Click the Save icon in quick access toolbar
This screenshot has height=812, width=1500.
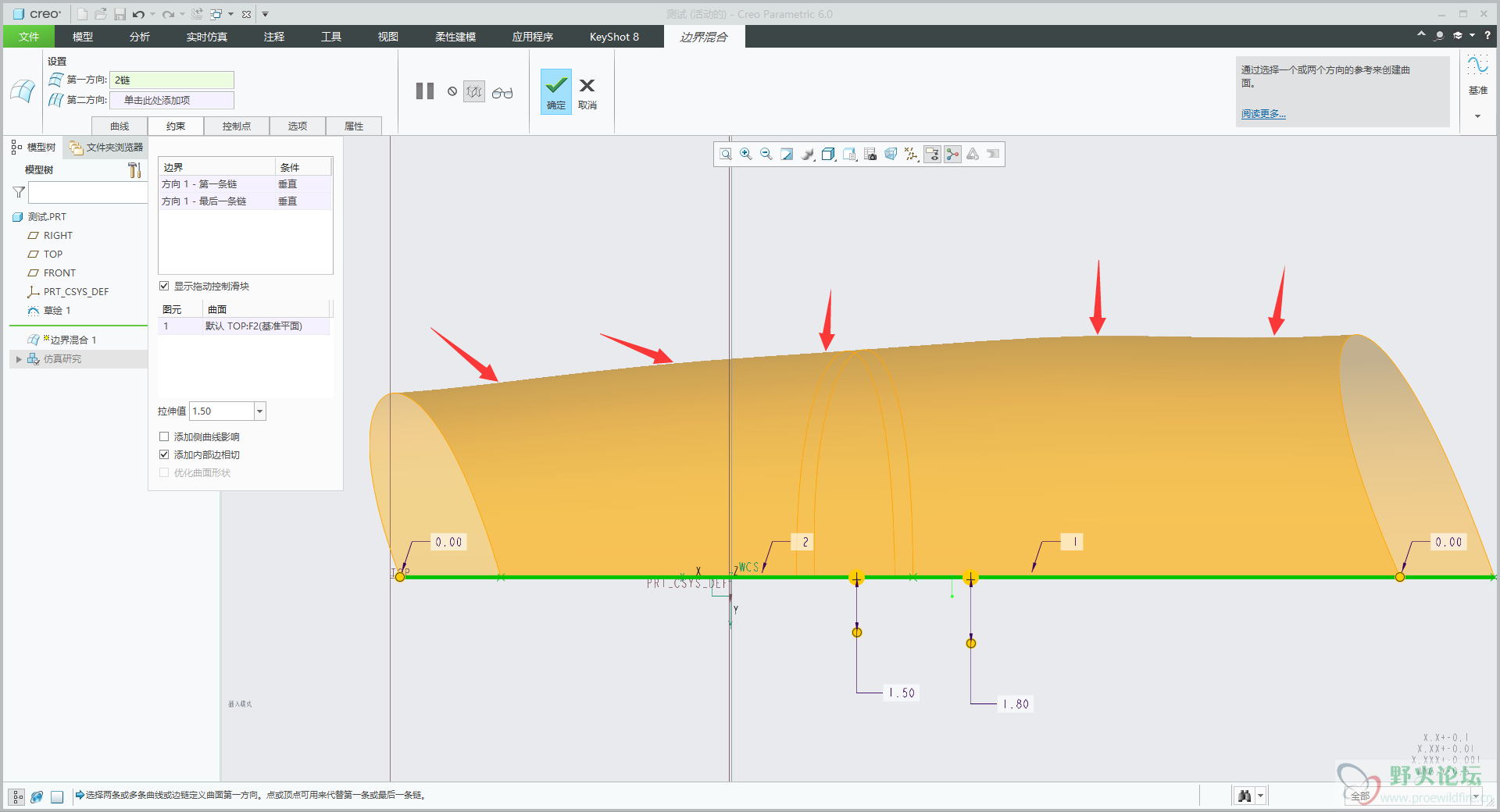click(120, 14)
